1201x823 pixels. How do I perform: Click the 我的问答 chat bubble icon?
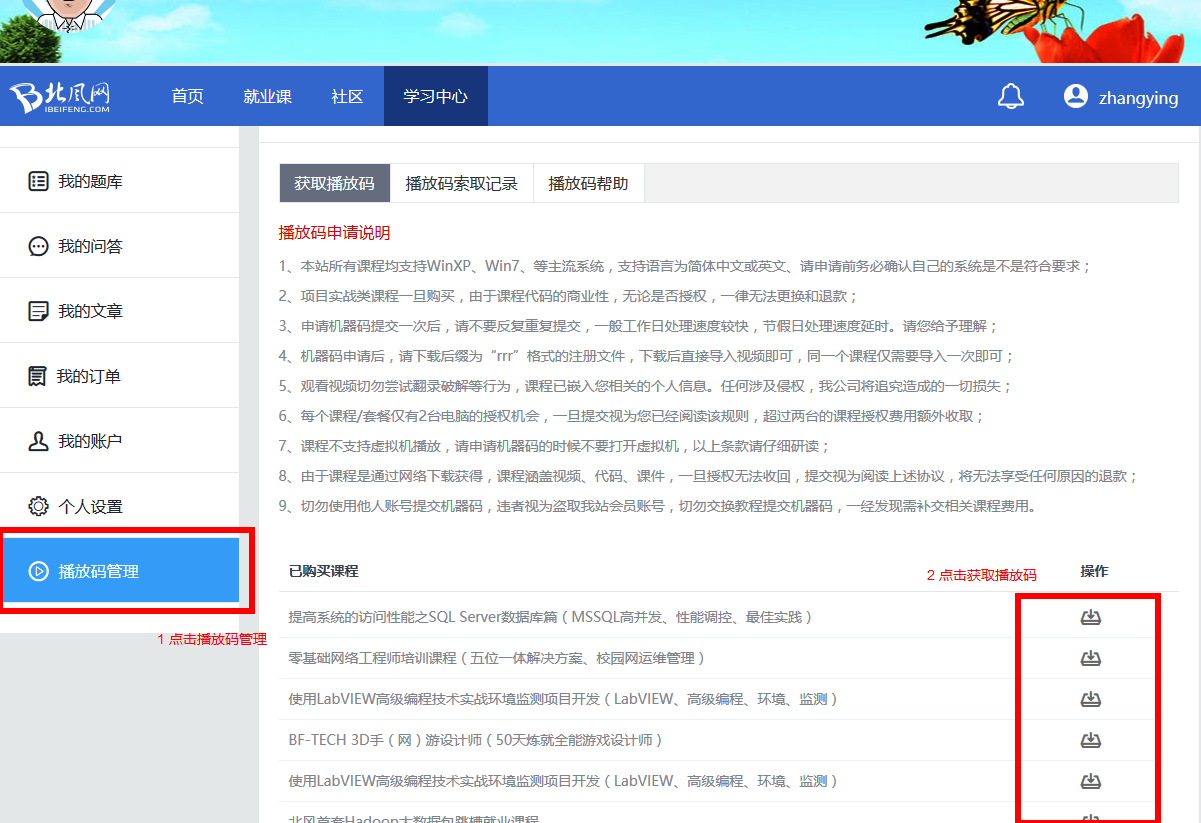(x=38, y=246)
